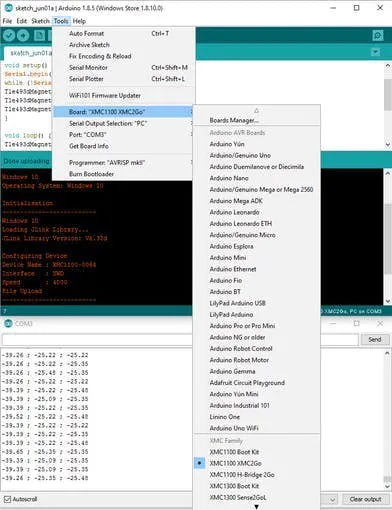Click the Verify checkmark toolbar icon
Viewport: 392px width, 510px height.
coord(9,35)
